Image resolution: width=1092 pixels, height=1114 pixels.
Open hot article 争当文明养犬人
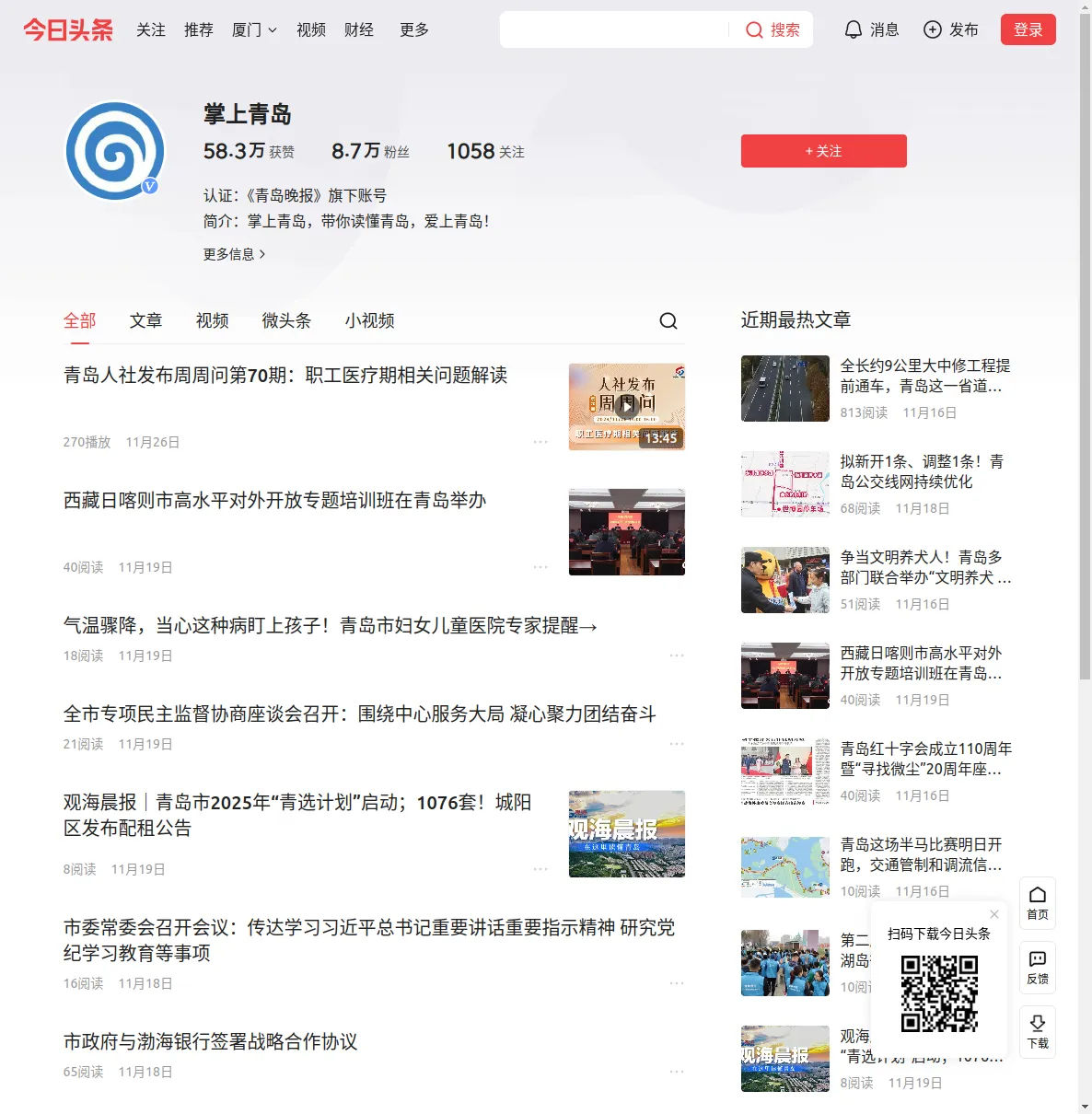click(925, 567)
